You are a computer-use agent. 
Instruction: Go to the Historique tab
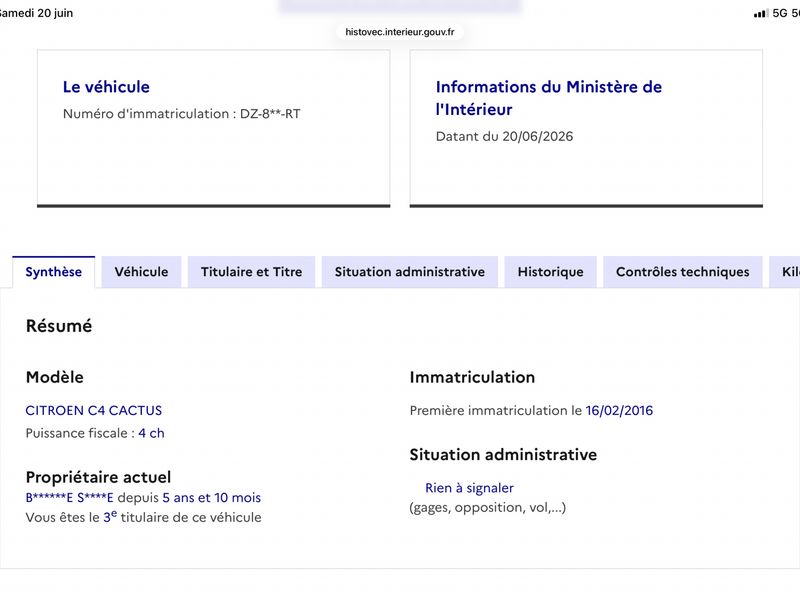(x=551, y=272)
